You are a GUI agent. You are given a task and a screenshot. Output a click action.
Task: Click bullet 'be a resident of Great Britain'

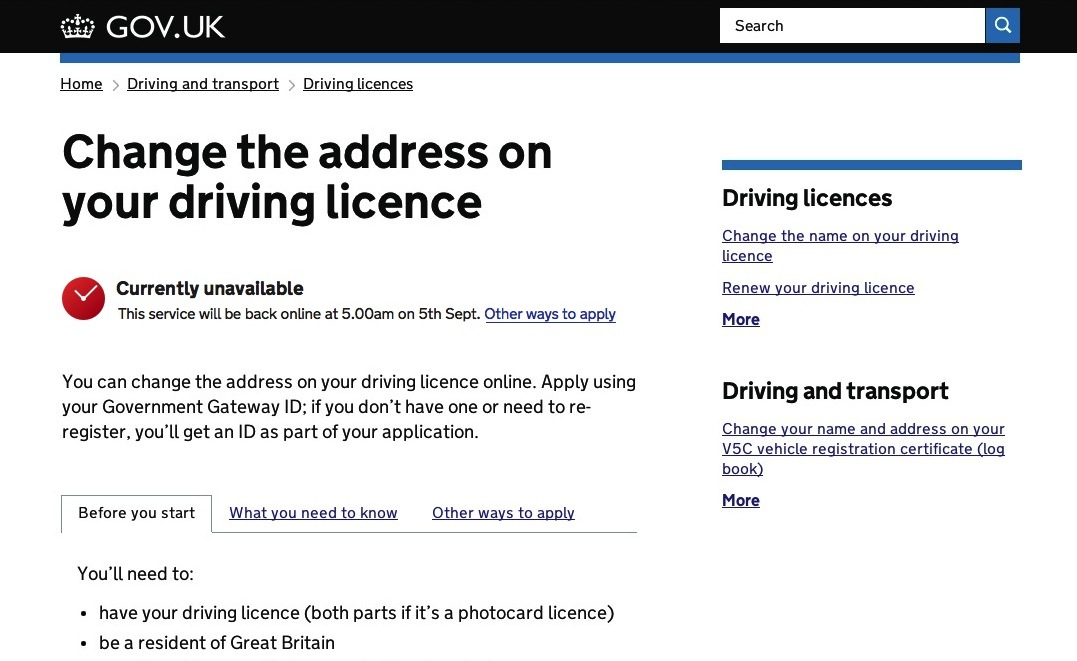[x=217, y=643]
